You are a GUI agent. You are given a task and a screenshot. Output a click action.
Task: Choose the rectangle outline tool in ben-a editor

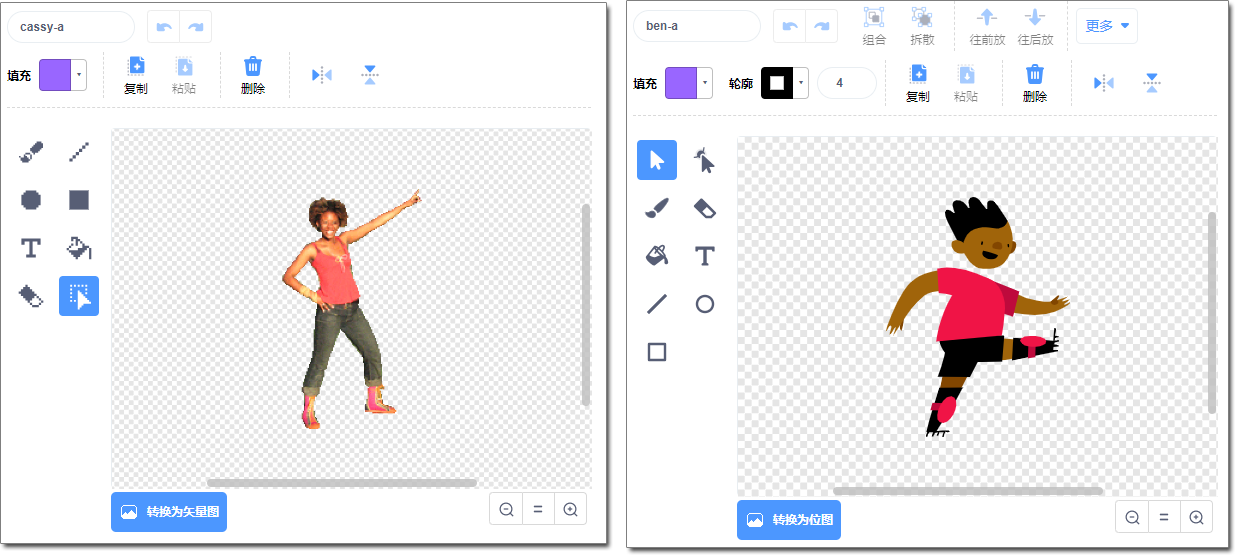(x=657, y=352)
